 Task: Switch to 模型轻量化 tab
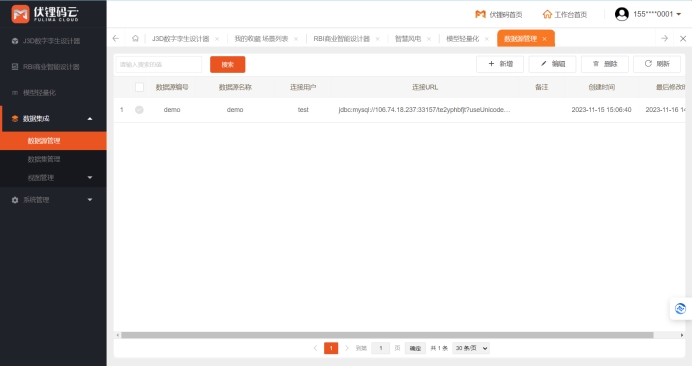point(463,39)
